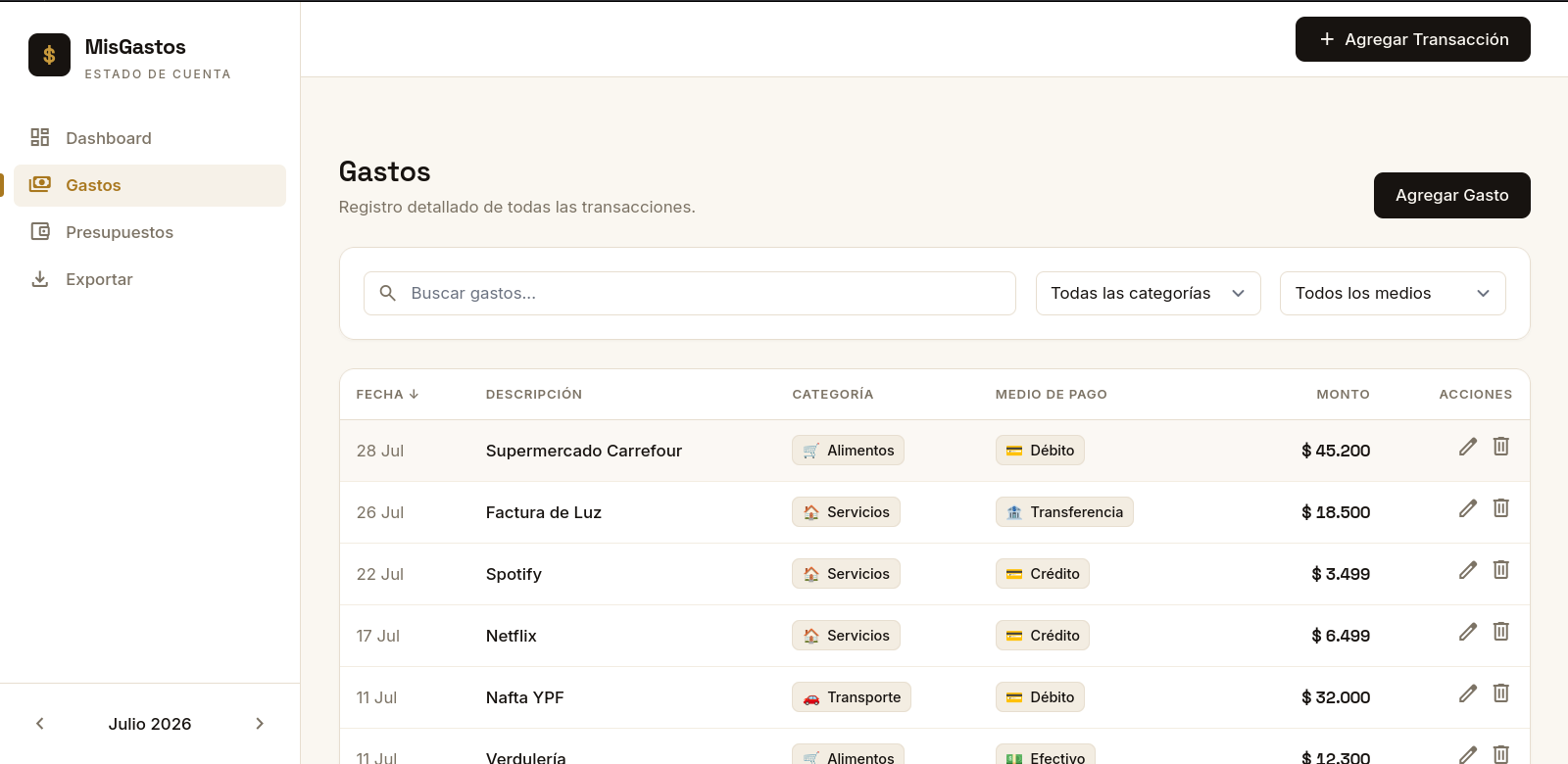Click the Servicios tag on Netflix row
Image resolution: width=1568 pixels, height=764 pixels.
[846, 636]
